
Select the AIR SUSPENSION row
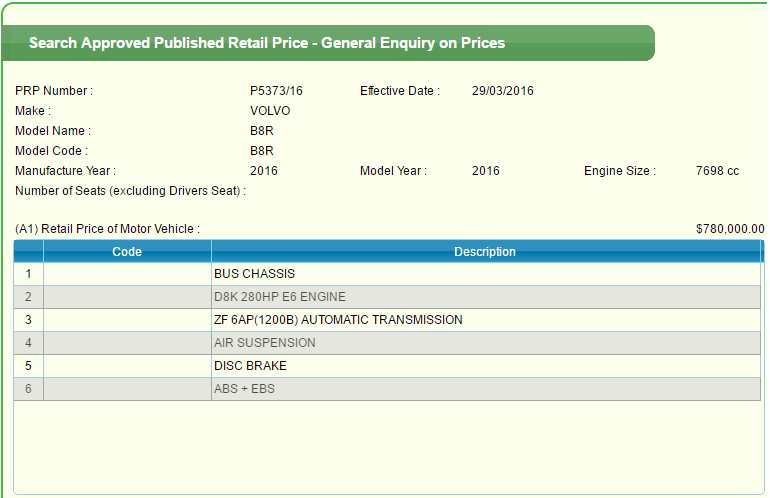pyautogui.click(x=264, y=343)
